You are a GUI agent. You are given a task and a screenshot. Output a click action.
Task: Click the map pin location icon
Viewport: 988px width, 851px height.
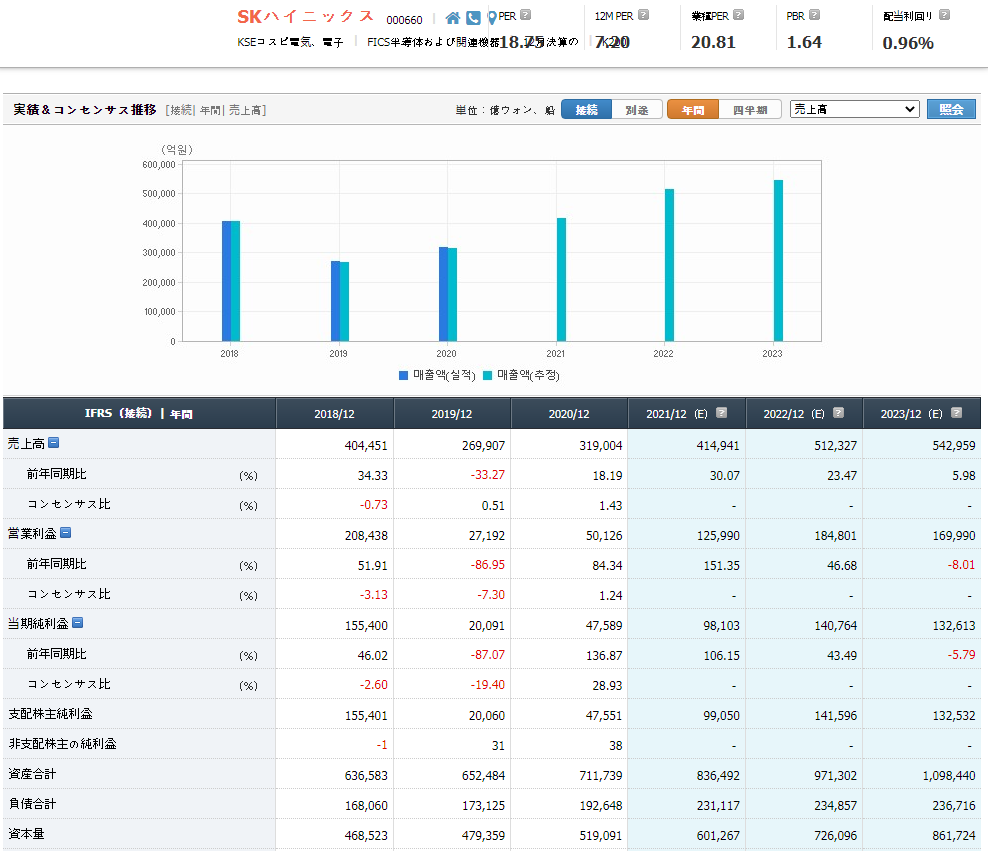point(491,18)
